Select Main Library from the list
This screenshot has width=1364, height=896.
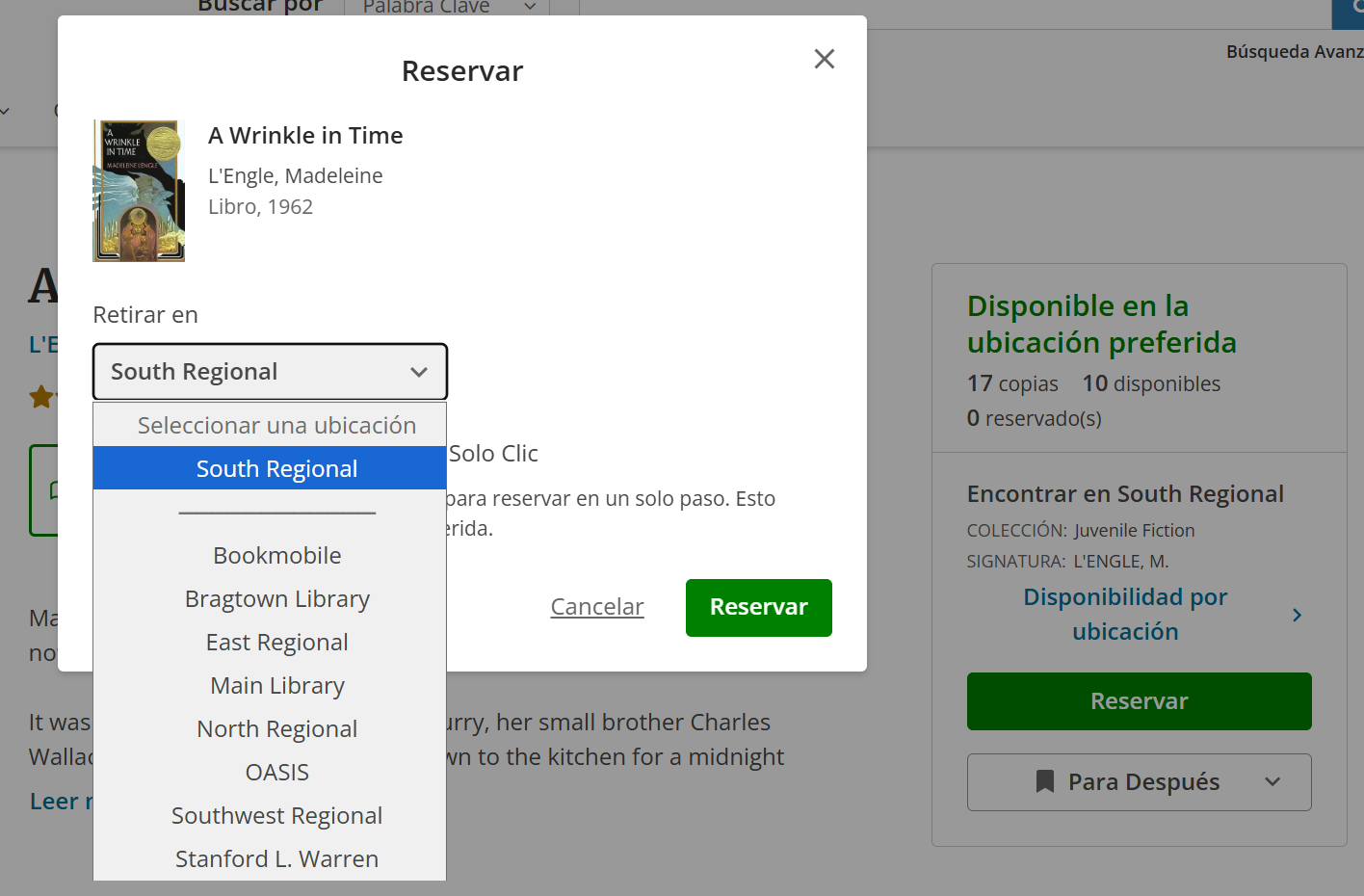coord(276,686)
